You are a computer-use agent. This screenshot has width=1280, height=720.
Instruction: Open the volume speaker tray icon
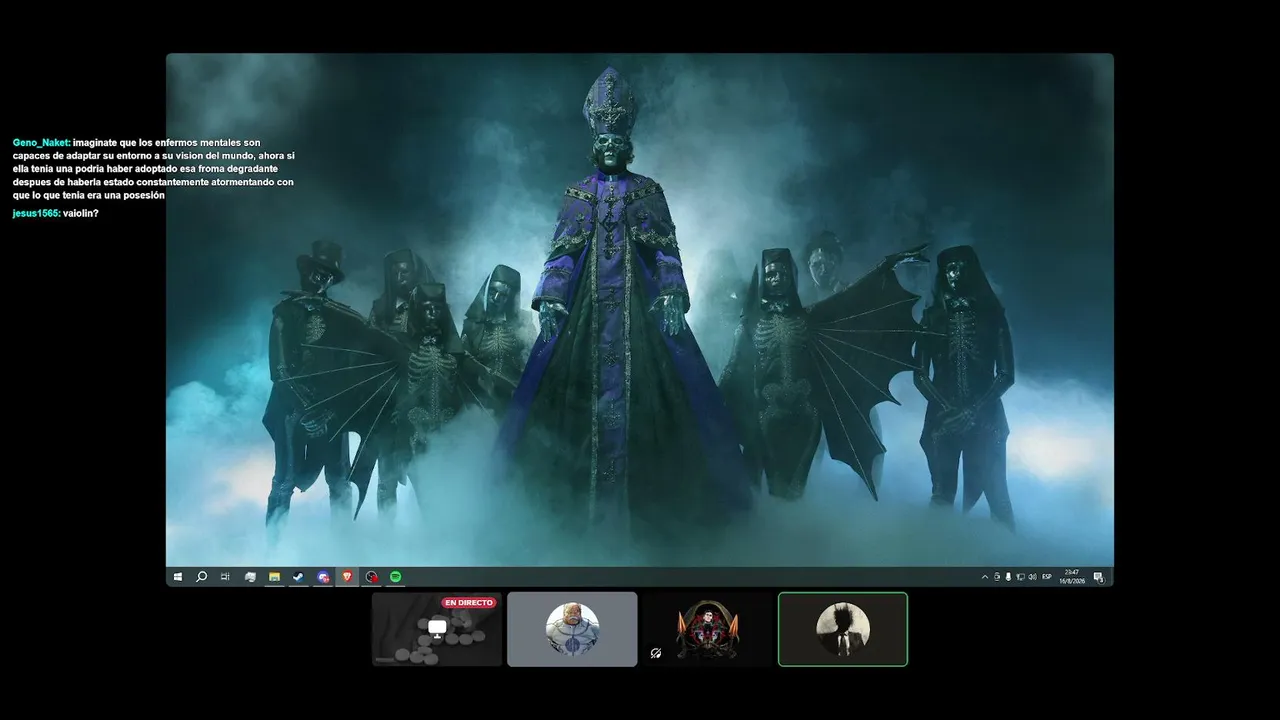1032,577
